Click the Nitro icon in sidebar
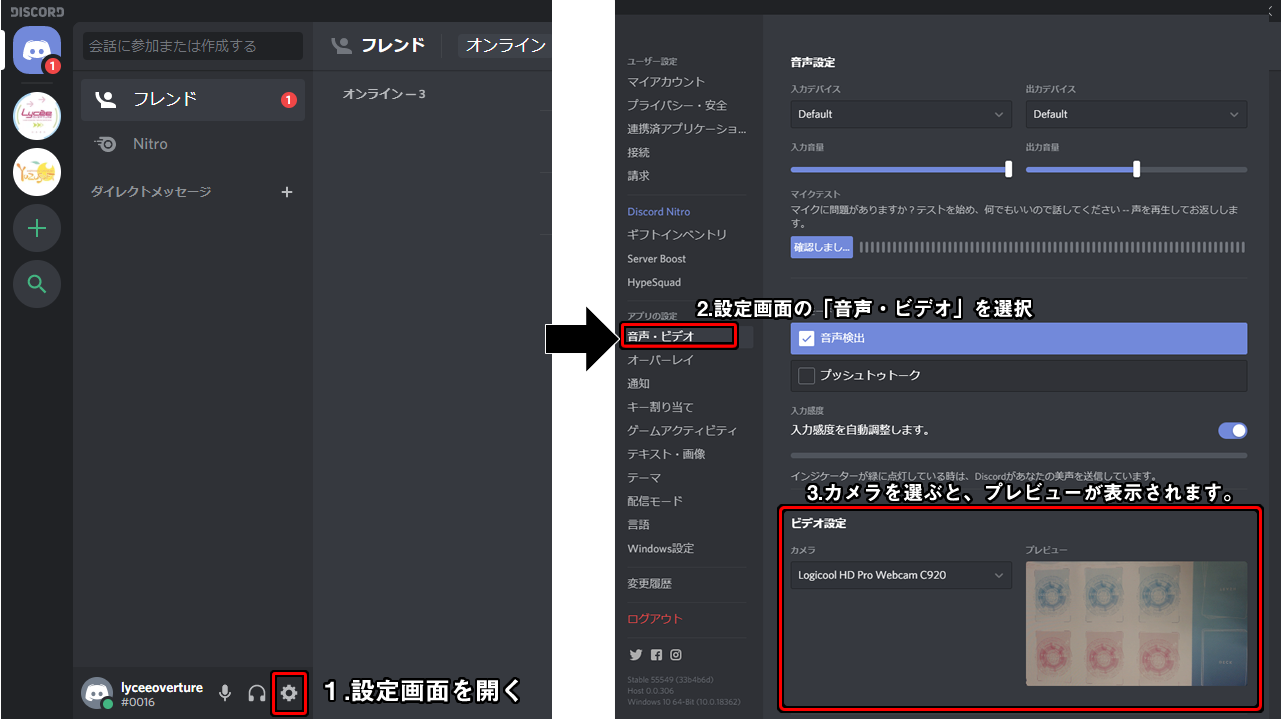1281x719 pixels. coord(105,144)
